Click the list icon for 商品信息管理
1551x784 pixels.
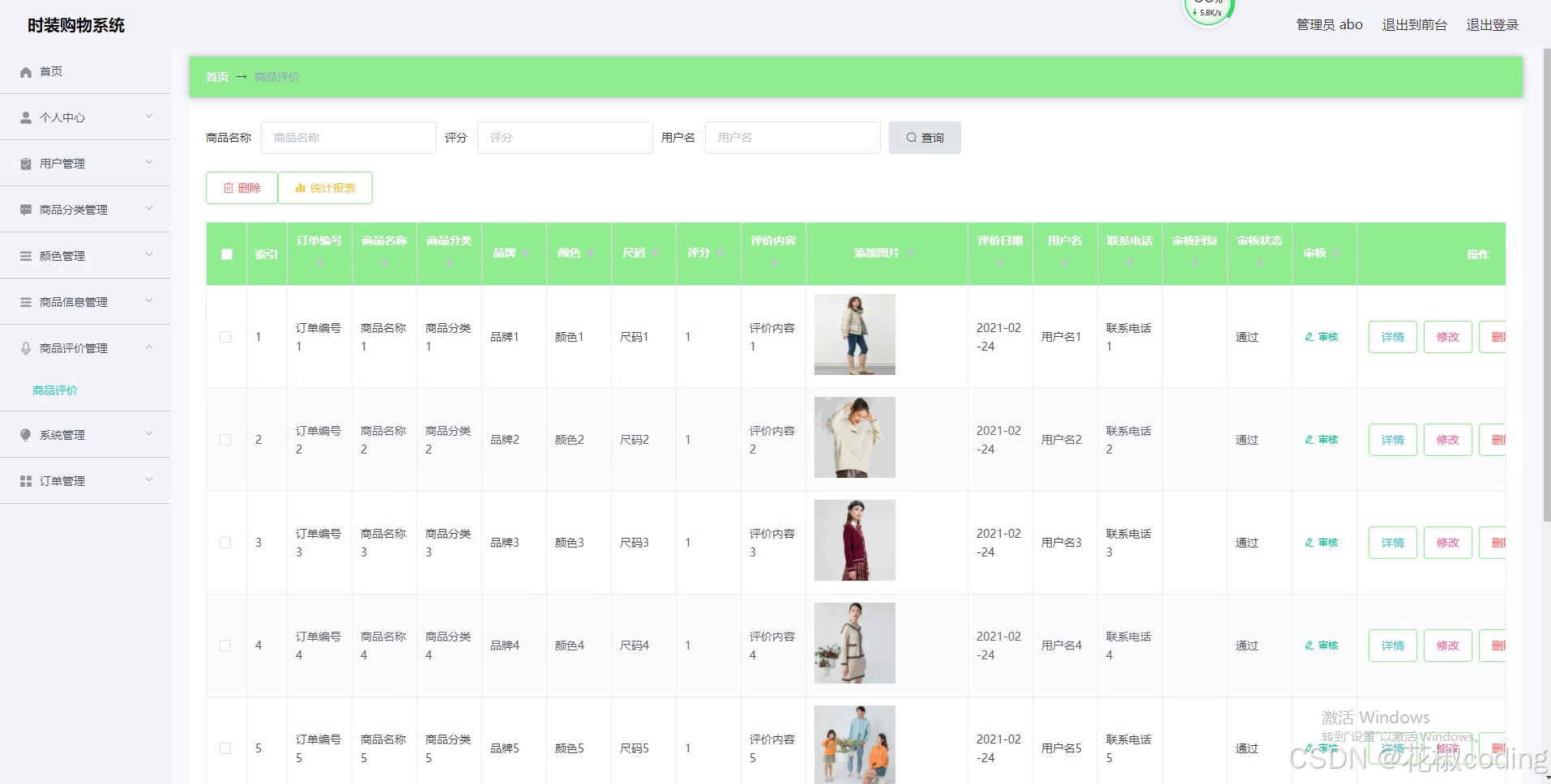pos(26,302)
